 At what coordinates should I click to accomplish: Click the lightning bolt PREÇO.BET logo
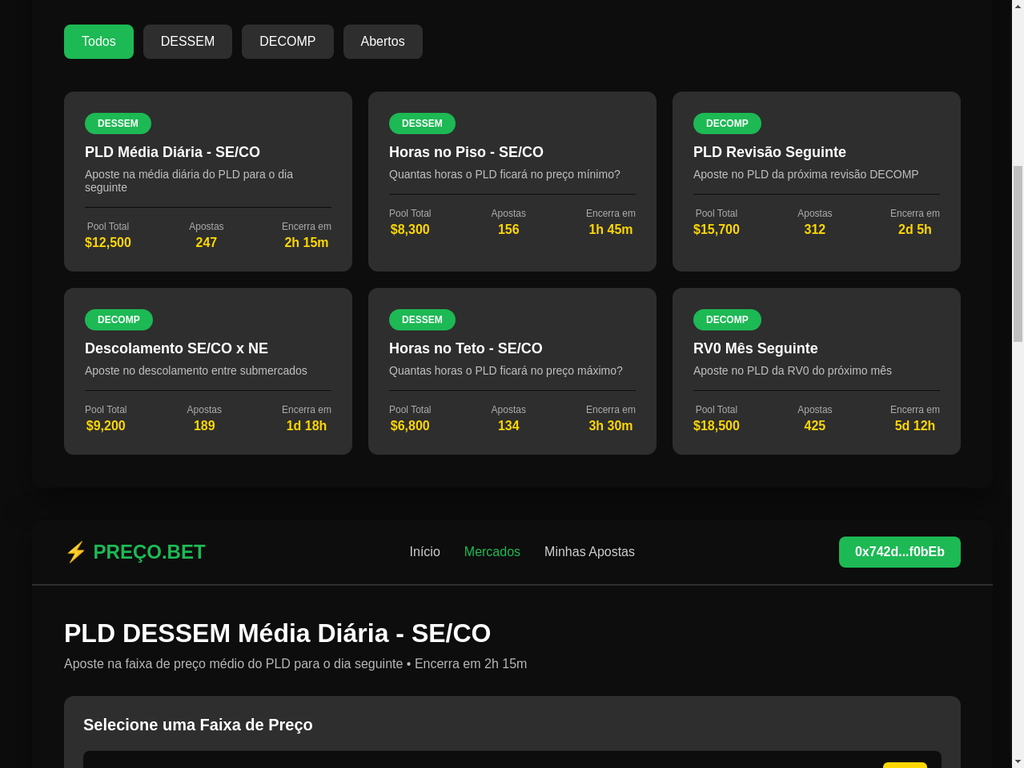tap(135, 552)
